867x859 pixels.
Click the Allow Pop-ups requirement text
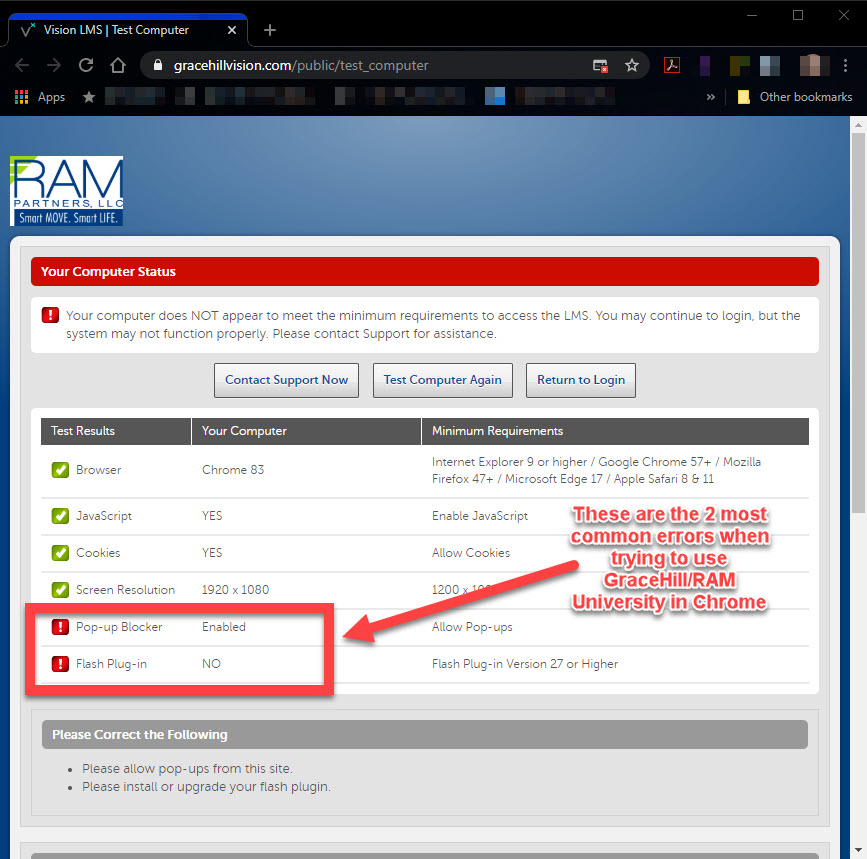pyautogui.click(x=472, y=627)
